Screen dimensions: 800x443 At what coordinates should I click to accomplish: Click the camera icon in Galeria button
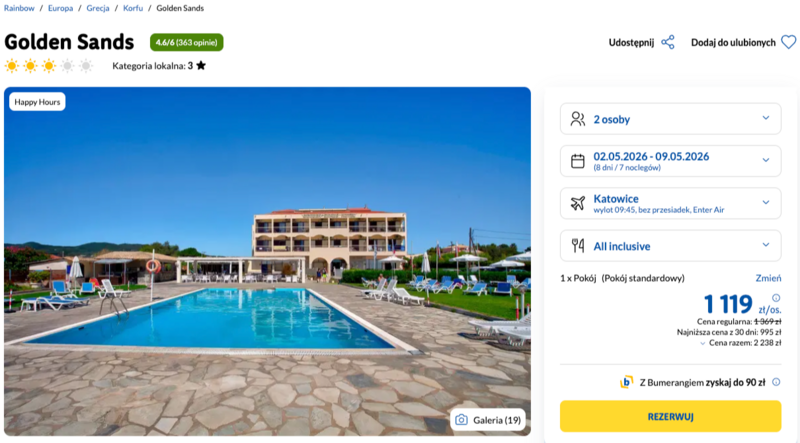(x=461, y=420)
